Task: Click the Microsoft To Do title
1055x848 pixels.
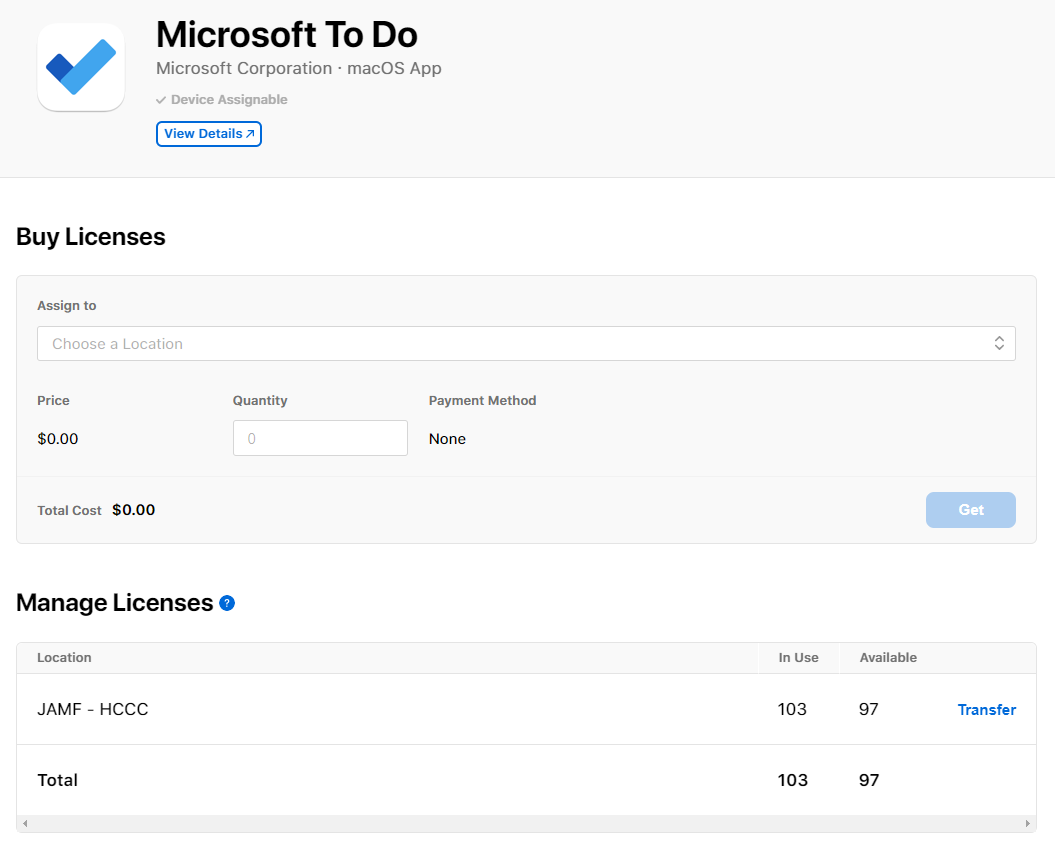Action: coord(287,34)
